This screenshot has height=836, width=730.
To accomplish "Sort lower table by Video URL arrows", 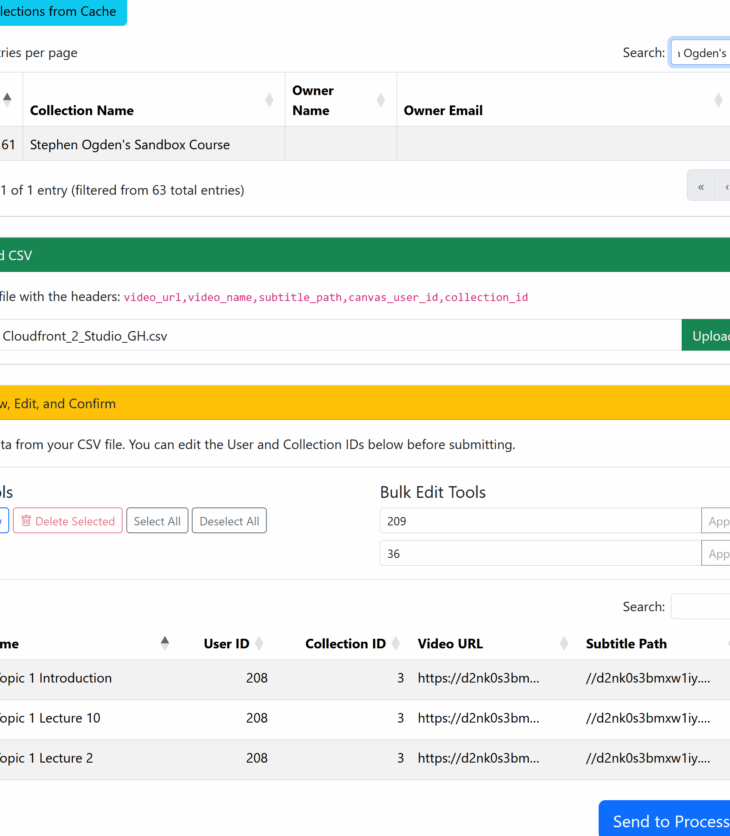I will coord(564,644).
